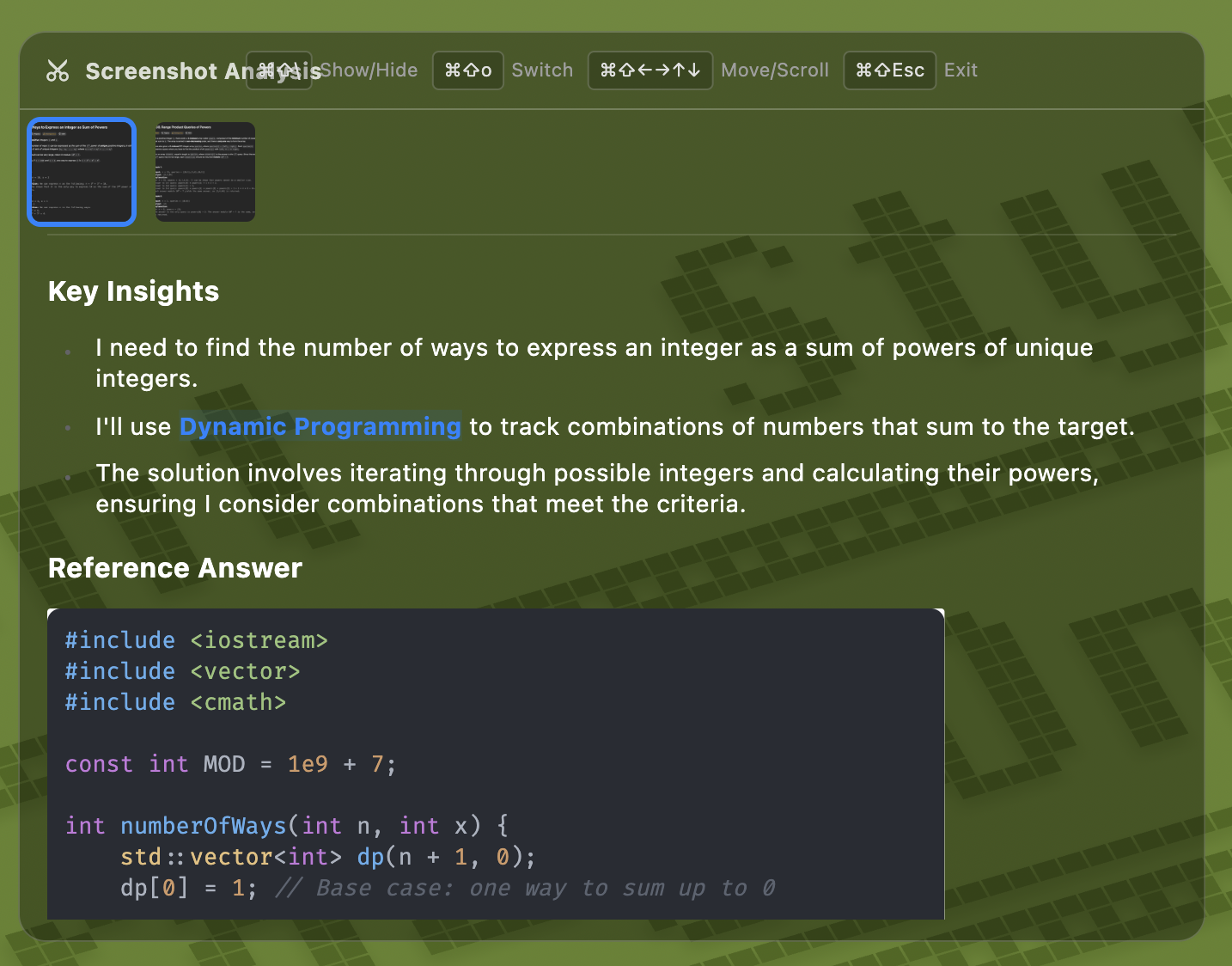Click the scissors icon in the title bar

pyautogui.click(x=58, y=70)
